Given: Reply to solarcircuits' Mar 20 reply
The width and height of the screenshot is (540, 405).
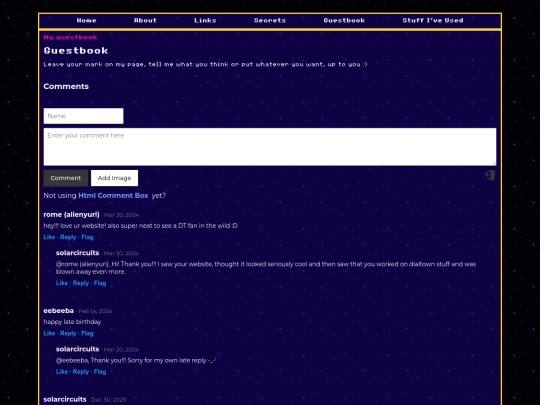Looking at the screenshot, I should coord(81,372).
